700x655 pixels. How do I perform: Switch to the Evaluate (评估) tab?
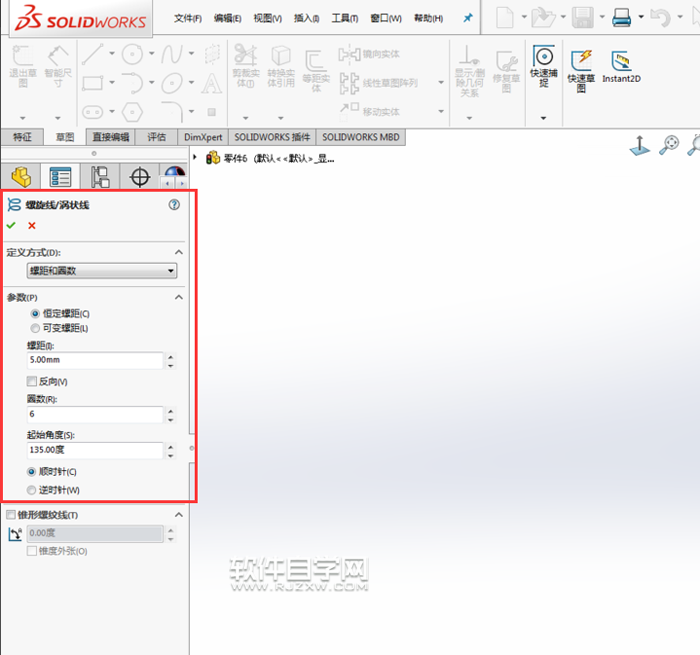point(157,137)
